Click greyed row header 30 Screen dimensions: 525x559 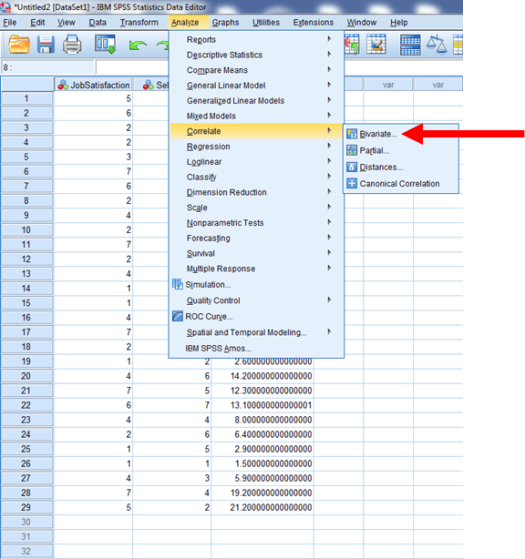[27, 522]
